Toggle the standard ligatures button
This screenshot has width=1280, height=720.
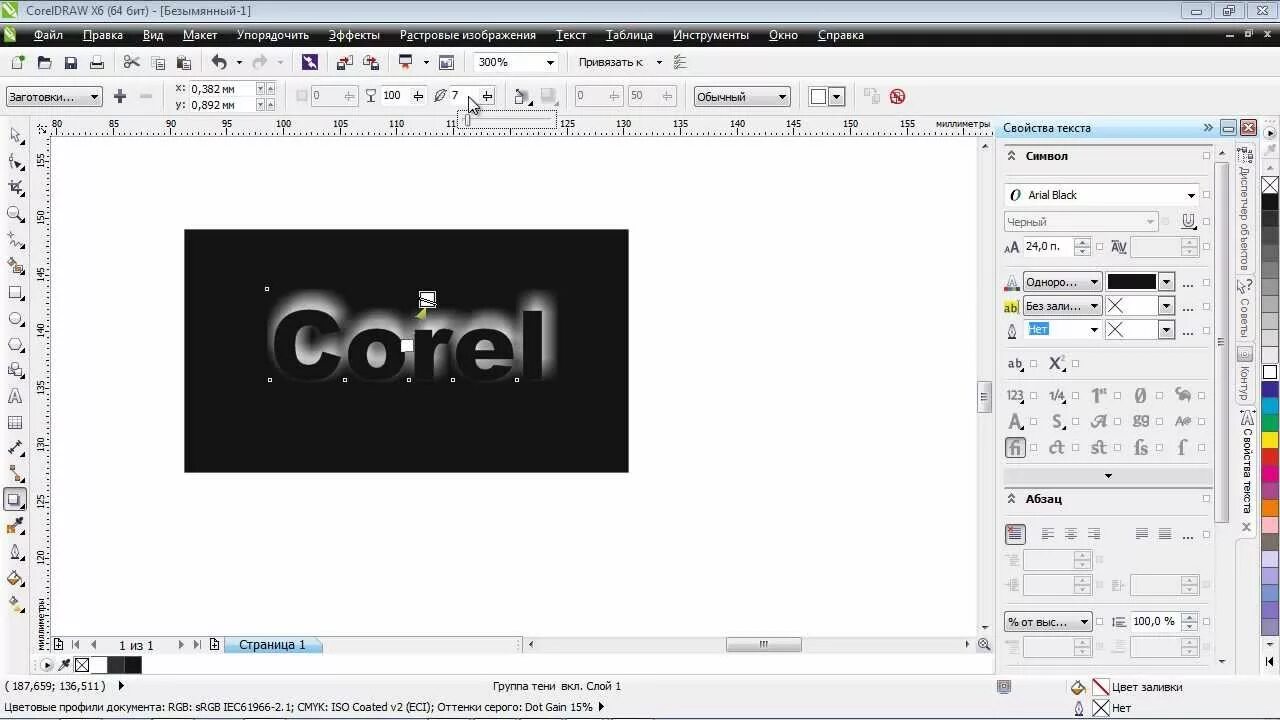coord(1015,448)
